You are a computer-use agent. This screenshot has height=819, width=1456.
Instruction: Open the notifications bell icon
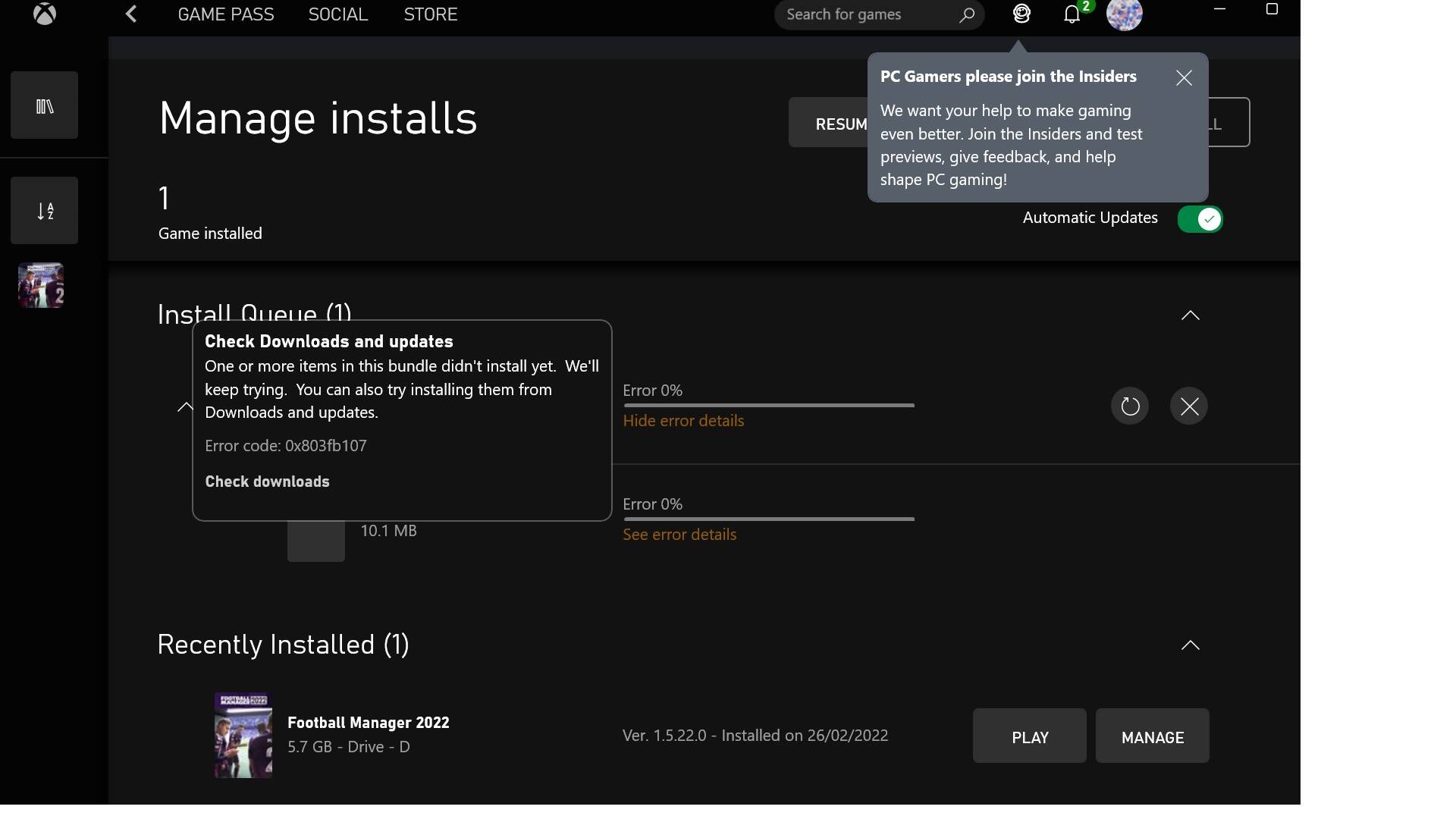point(1072,14)
